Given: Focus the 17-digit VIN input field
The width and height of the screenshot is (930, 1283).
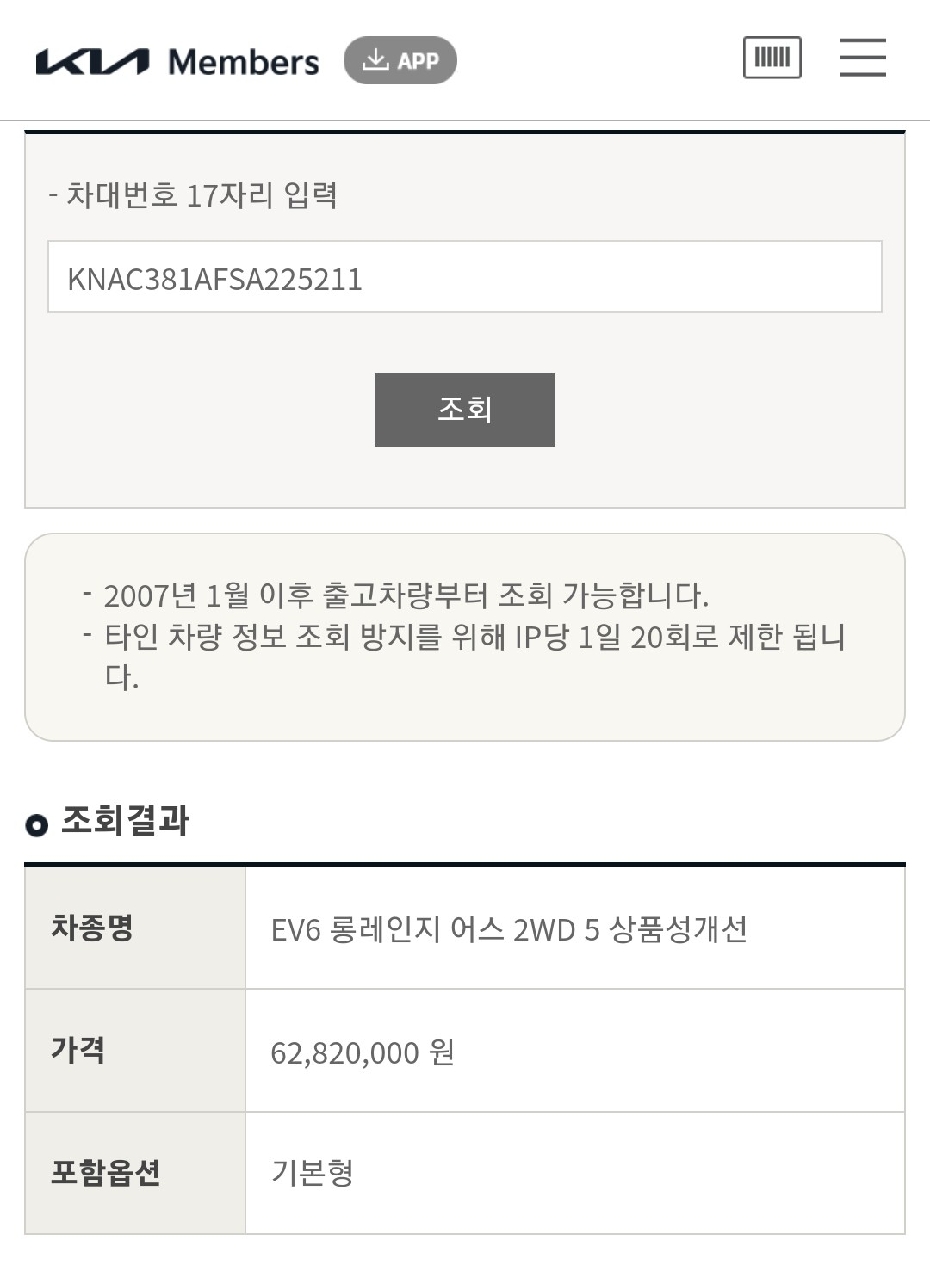Looking at the screenshot, I should tap(464, 277).
